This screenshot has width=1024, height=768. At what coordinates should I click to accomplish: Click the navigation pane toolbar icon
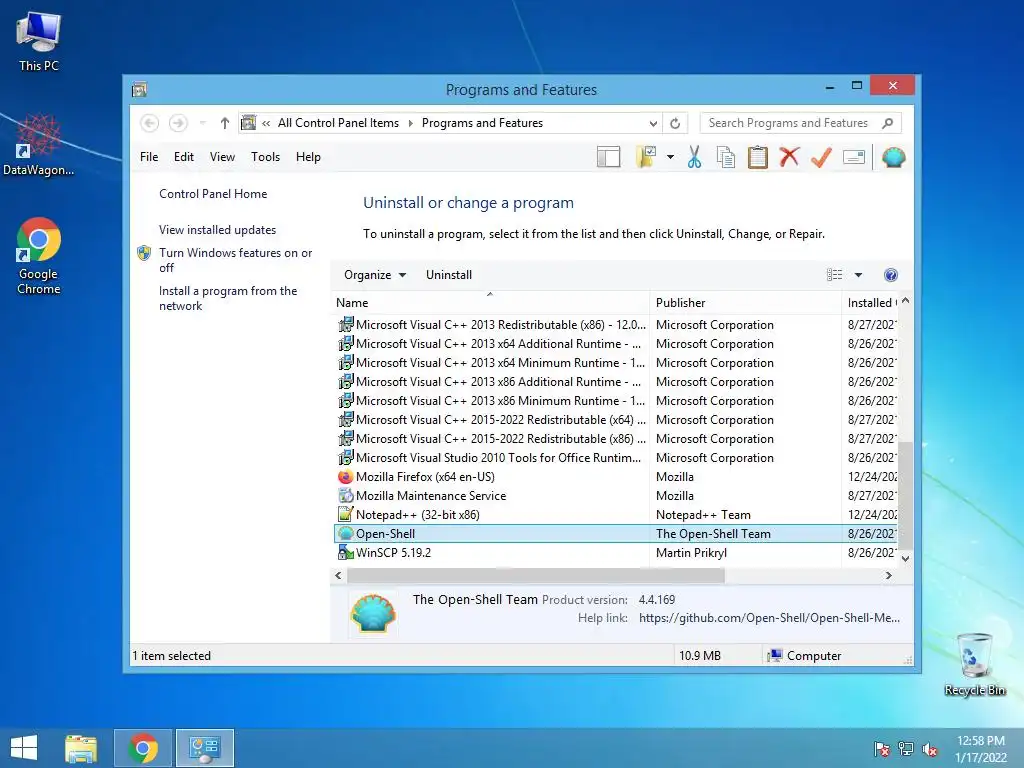608,157
